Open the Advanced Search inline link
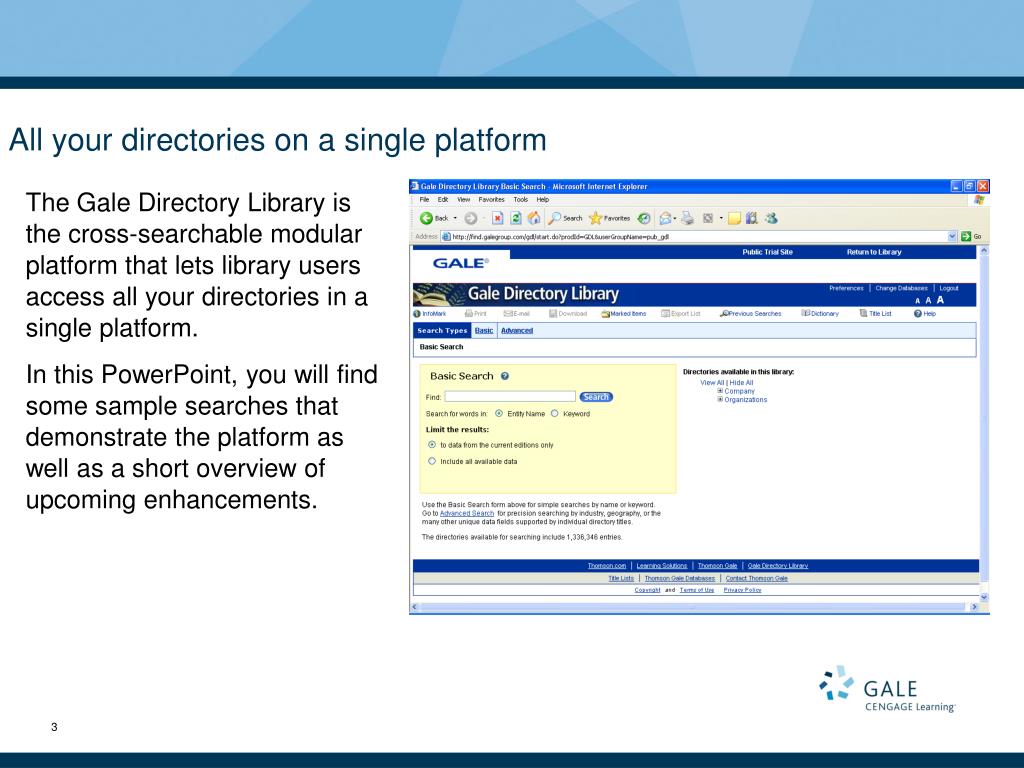 [x=467, y=513]
